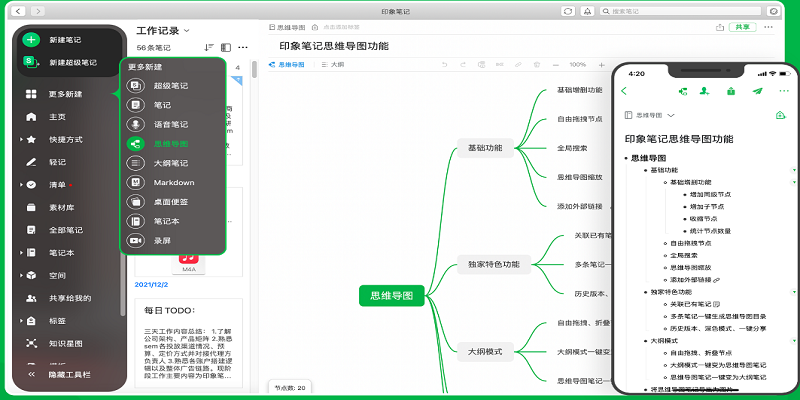This screenshot has width=800, height=400.
Task: Open the 工作记录 notebook dropdown
Action: 163,31
